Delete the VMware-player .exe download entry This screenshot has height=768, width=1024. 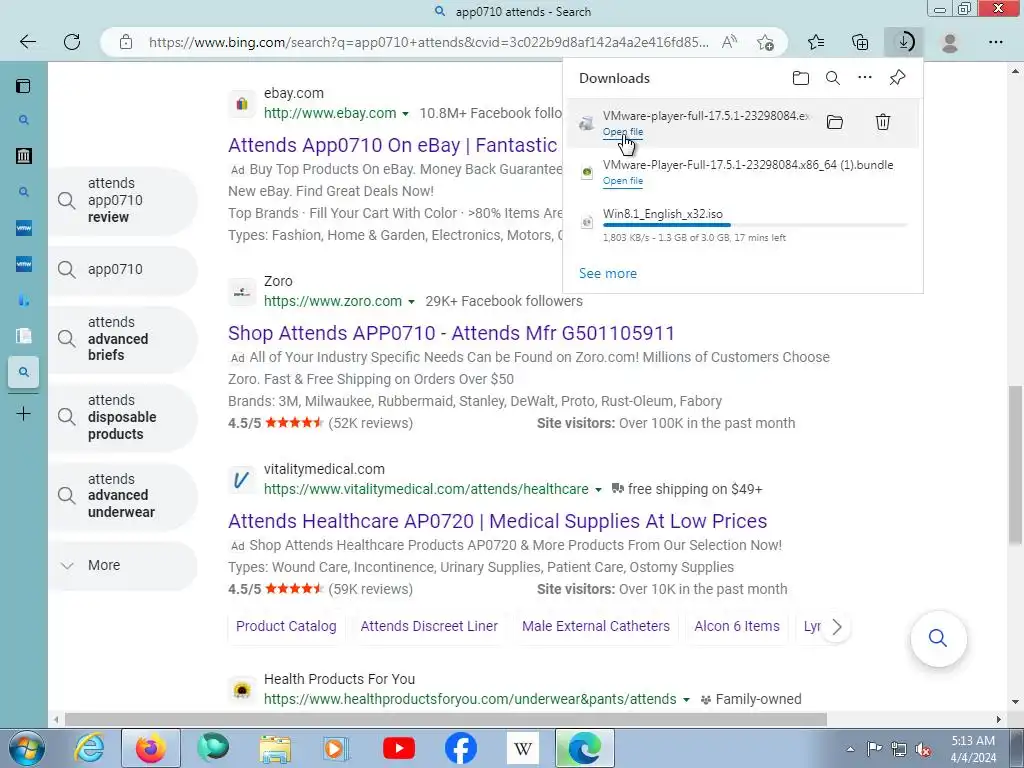click(883, 122)
